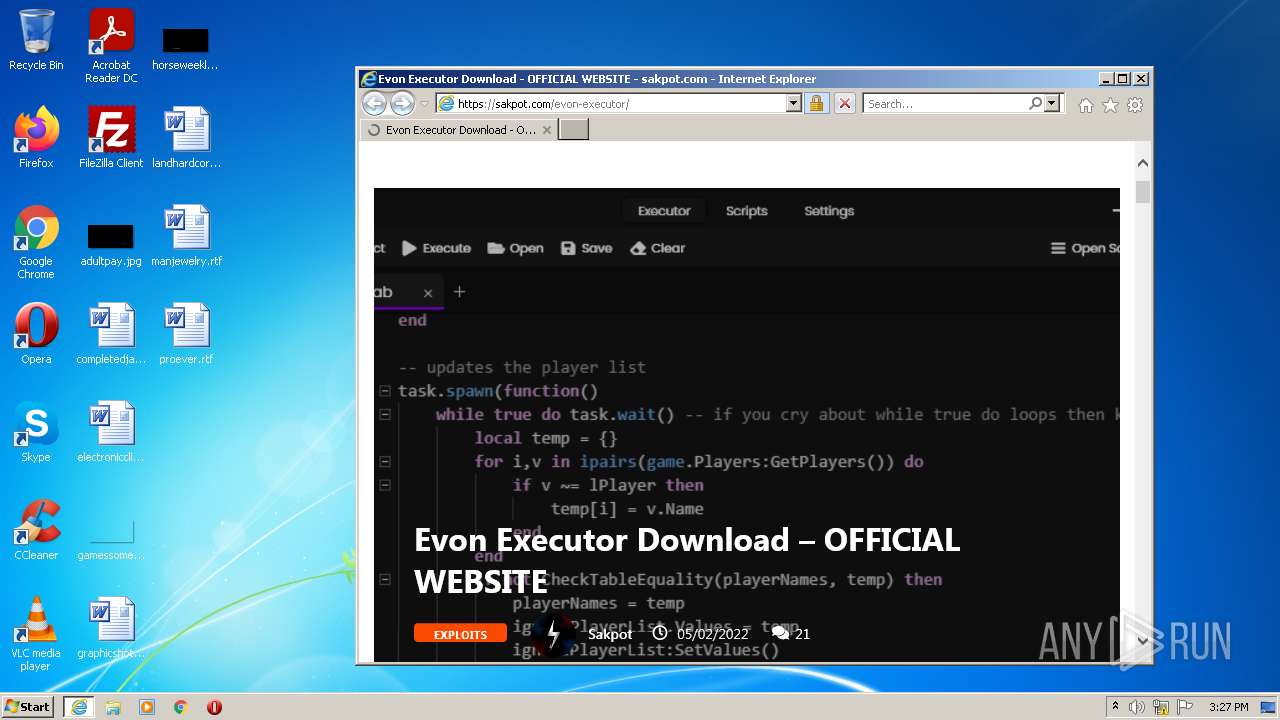1280x720 pixels.
Task: Open horseweekl desktop file
Action: coord(186,48)
